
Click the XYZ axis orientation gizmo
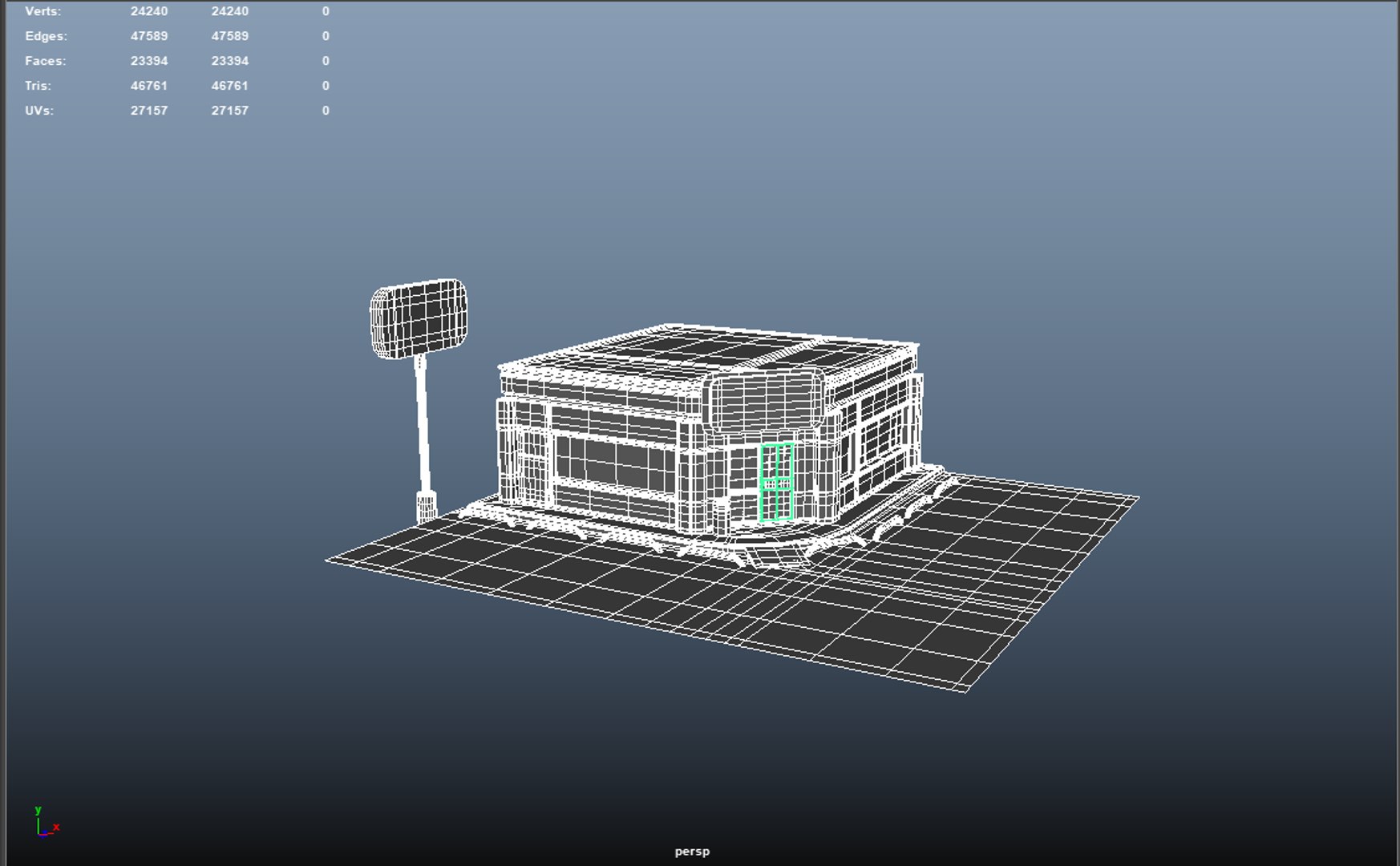coord(47,822)
